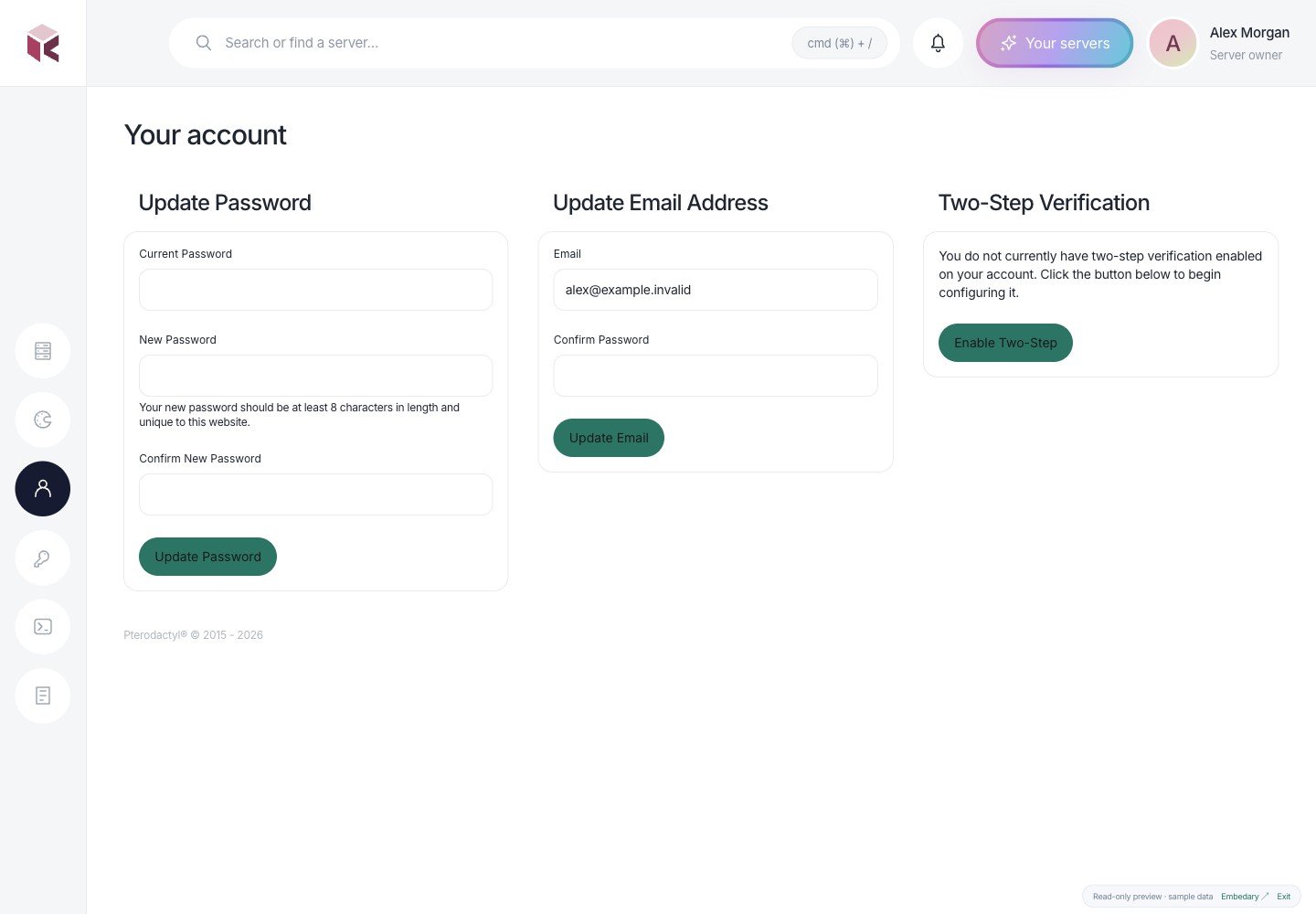Screen dimensions: 1316x914
Task: Click the cmd + / shortcut badge
Action: coord(839,43)
